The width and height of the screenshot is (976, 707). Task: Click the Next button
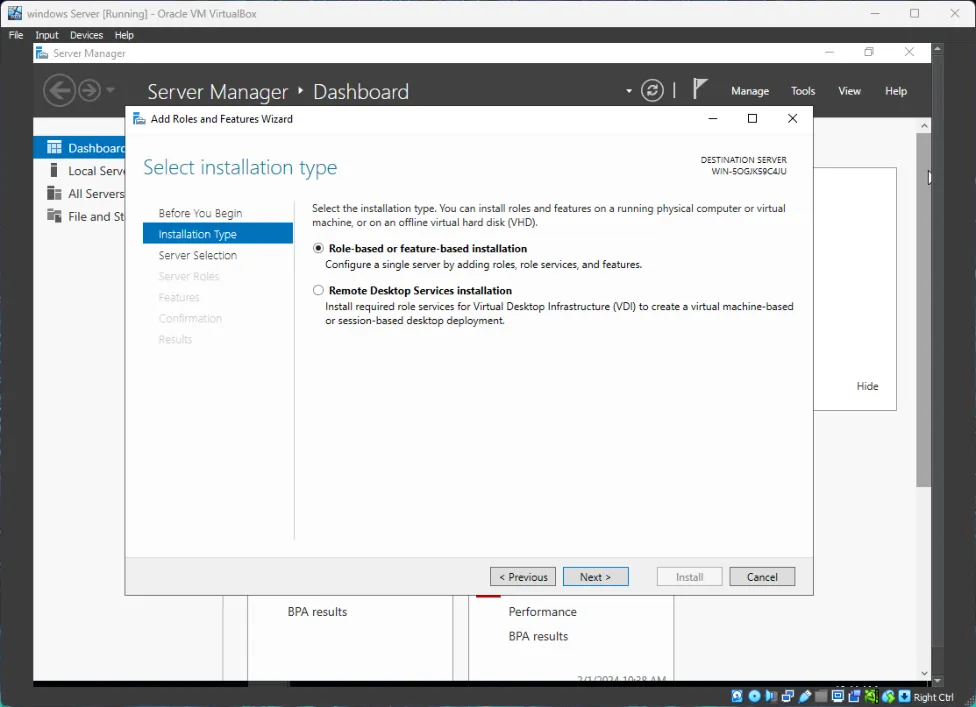coord(596,577)
